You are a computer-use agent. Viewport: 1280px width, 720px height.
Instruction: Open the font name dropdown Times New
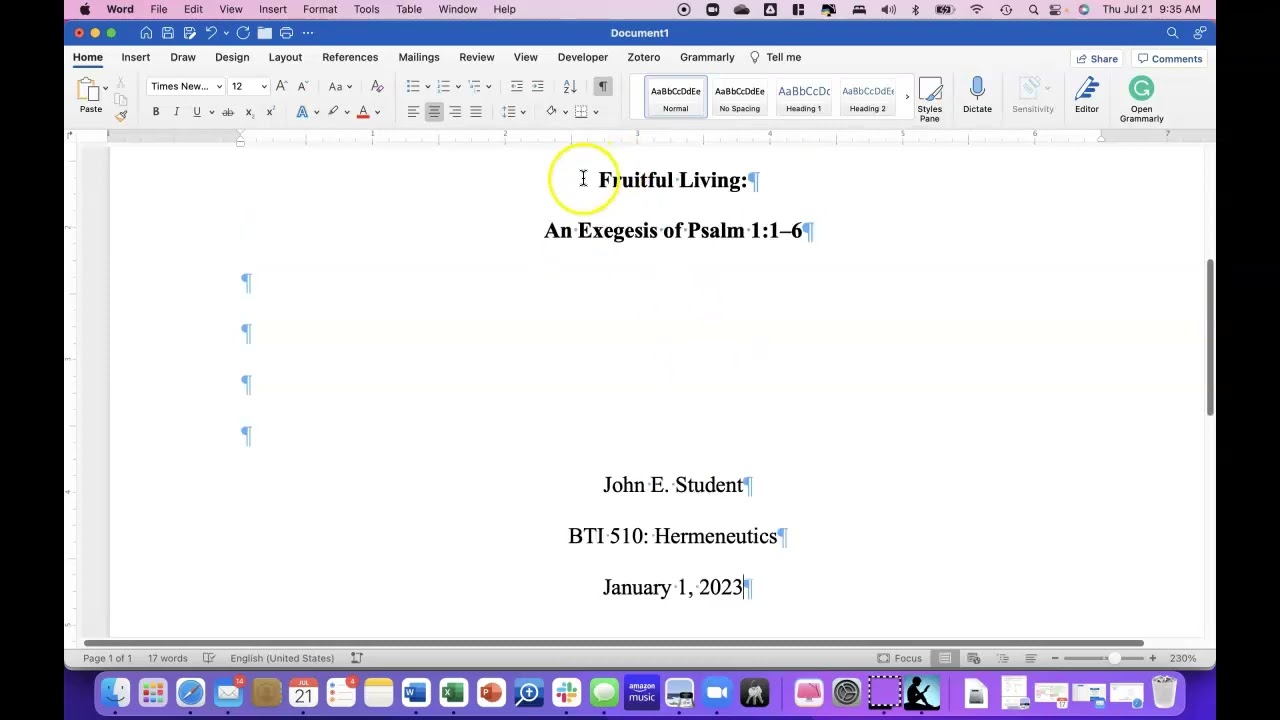(x=219, y=87)
